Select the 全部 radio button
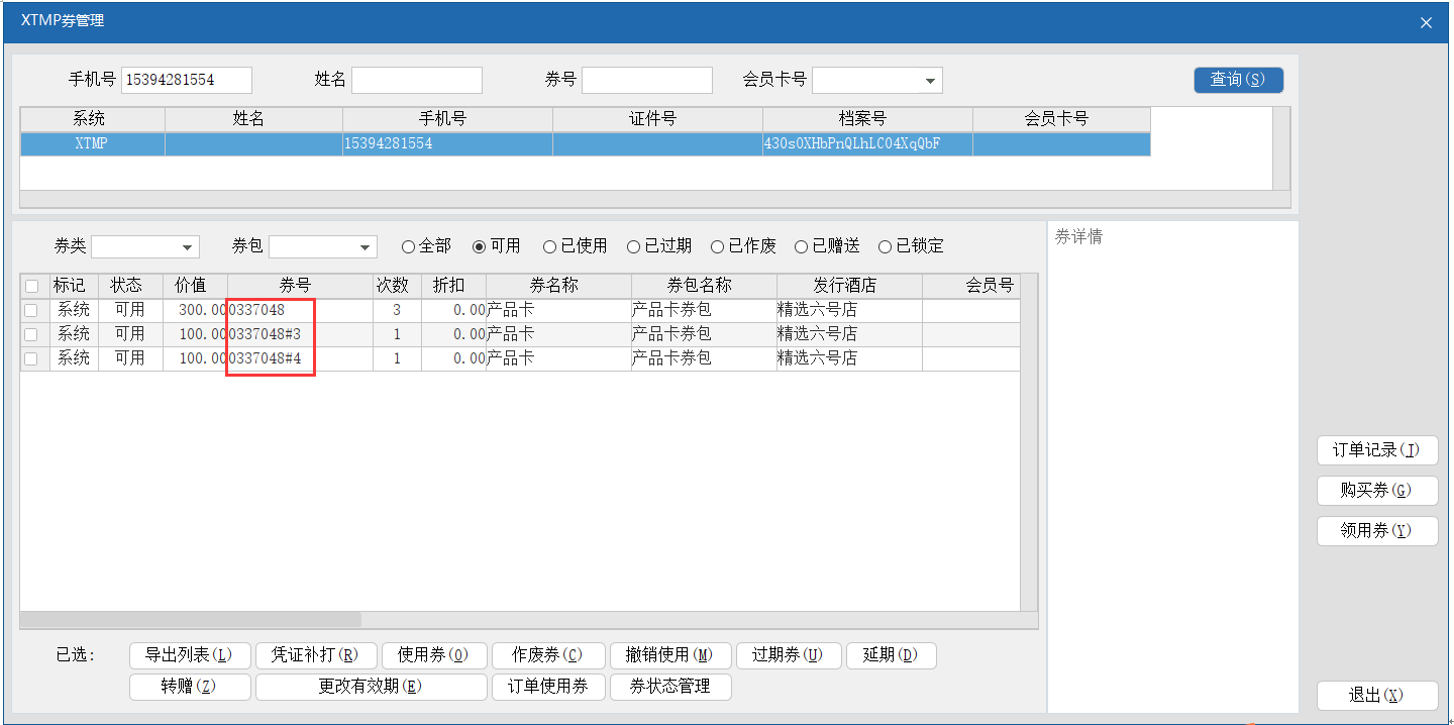Image resolution: width=1454 pixels, height=725 pixels. [408, 246]
